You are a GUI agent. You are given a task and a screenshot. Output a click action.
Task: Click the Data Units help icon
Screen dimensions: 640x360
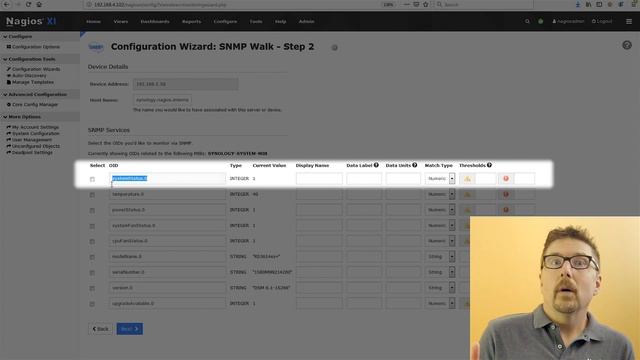point(414,165)
